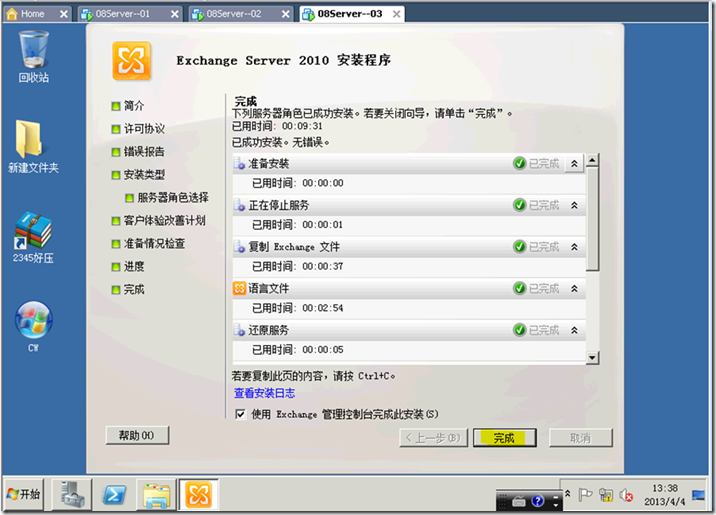Close the Home tab
Viewport: 716px width, 515px height.
(x=64, y=14)
